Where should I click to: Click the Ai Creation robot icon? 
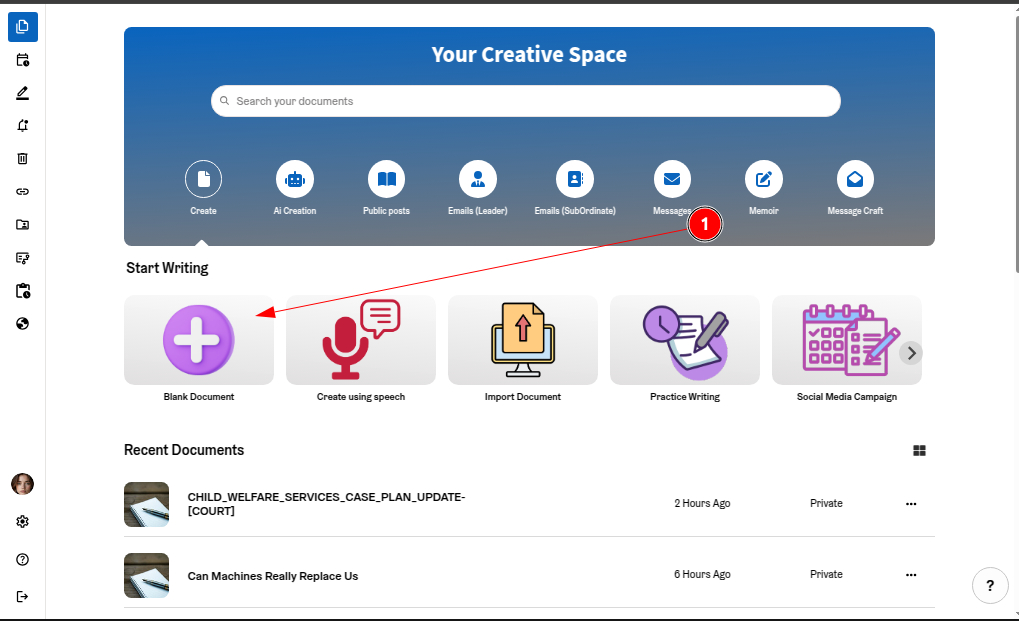[x=294, y=180]
